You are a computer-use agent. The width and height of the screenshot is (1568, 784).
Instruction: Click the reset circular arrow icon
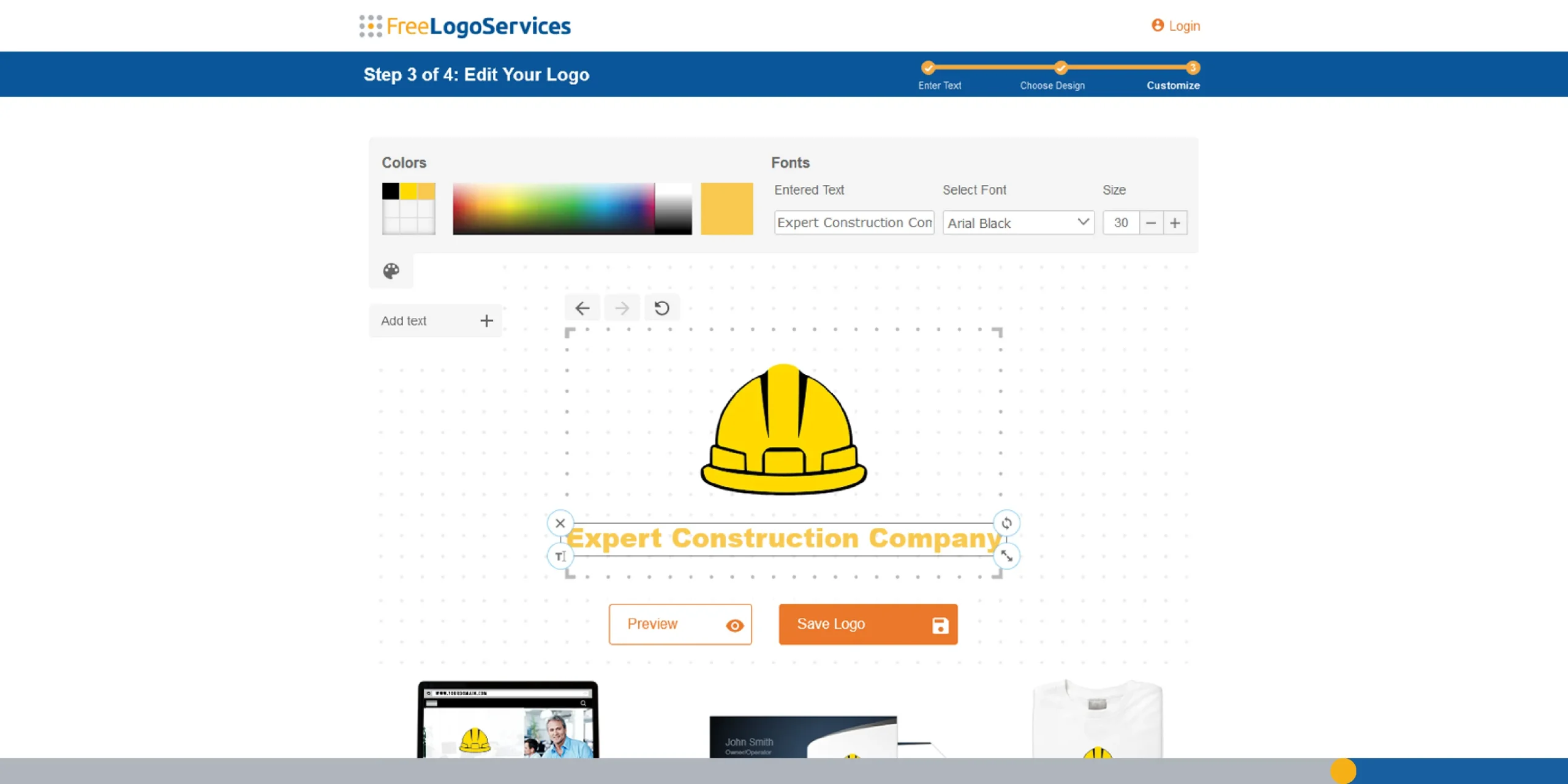pos(661,308)
